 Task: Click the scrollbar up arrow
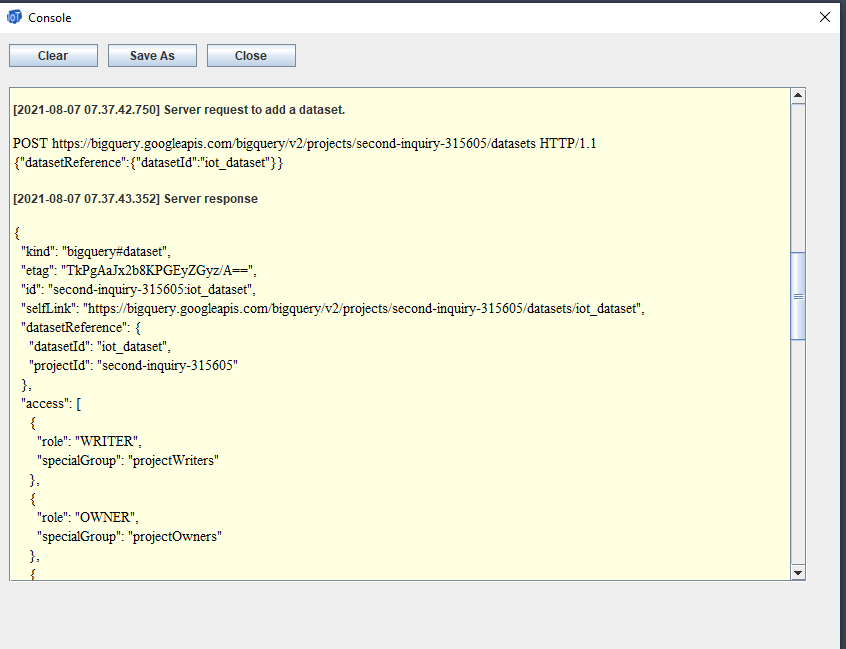(x=798, y=96)
